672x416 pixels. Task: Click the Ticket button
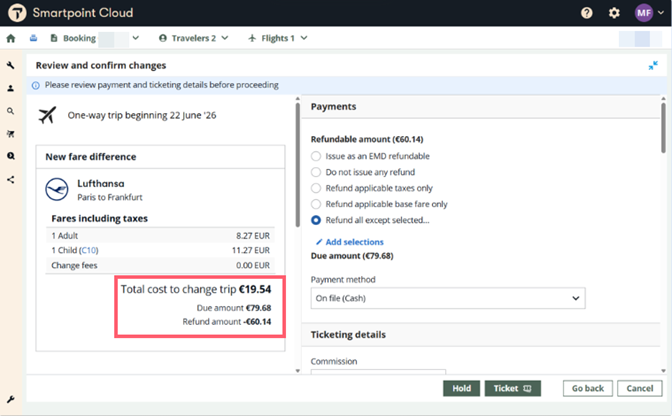click(512, 388)
